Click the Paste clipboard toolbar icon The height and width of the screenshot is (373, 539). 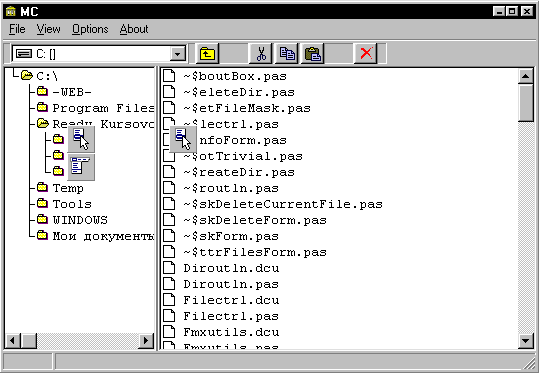(313, 54)
